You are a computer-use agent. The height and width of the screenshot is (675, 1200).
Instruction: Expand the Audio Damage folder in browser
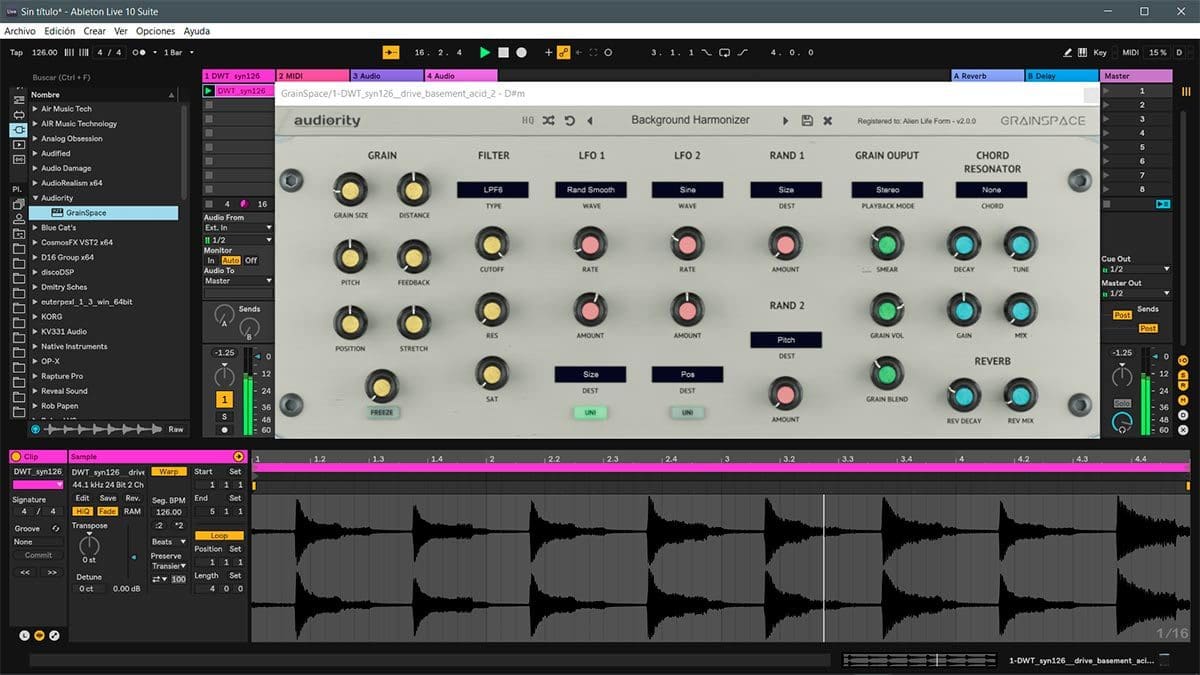click(x=35, y=168)
